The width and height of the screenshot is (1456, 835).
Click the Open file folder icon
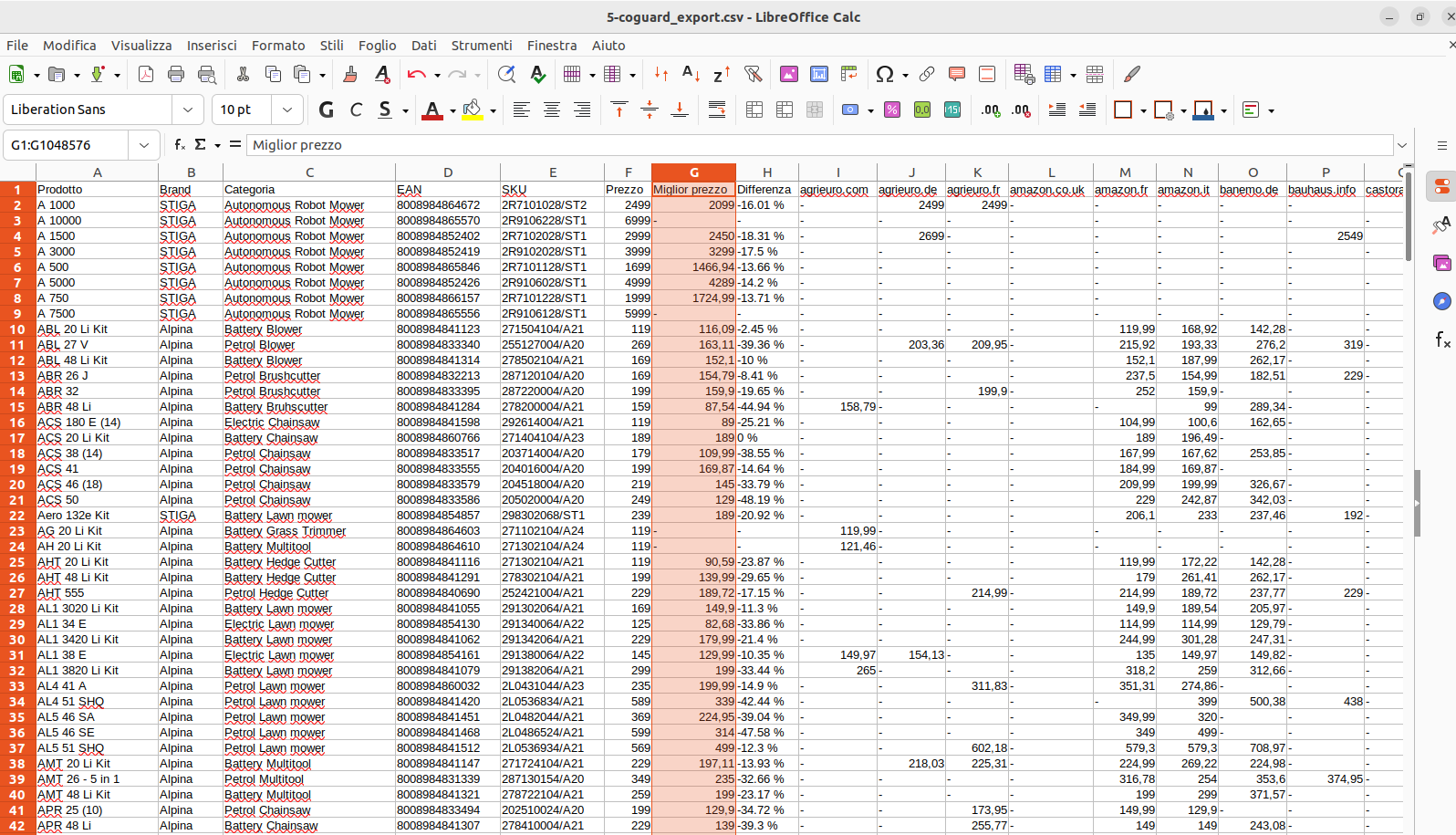57,74
